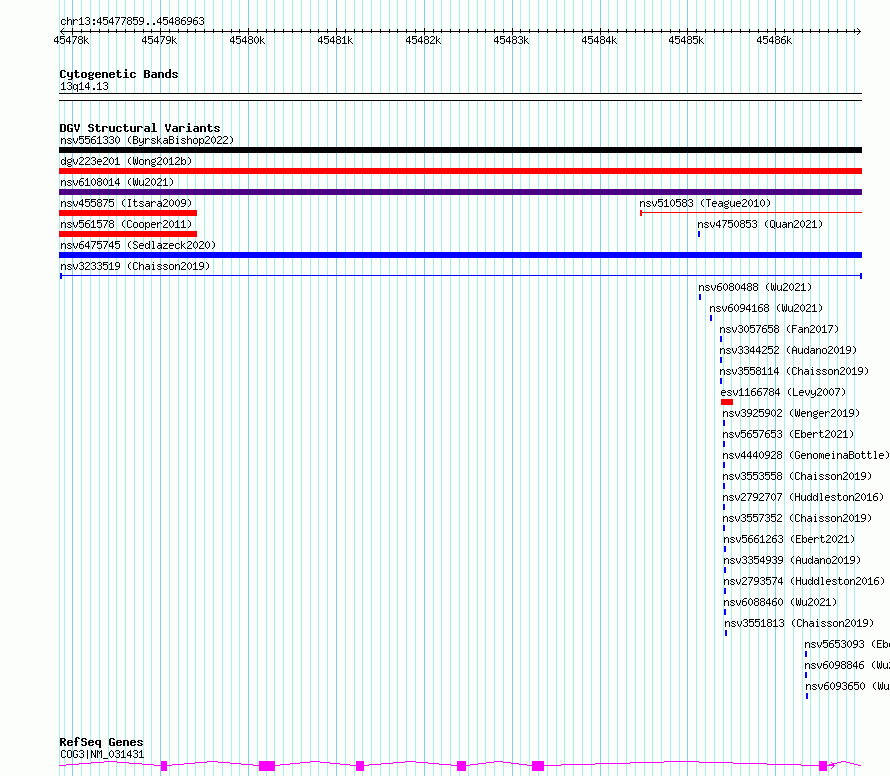Open the nsv6098846 variant label
The width and height of the screenshot is (890, 776).
[847, 665]
